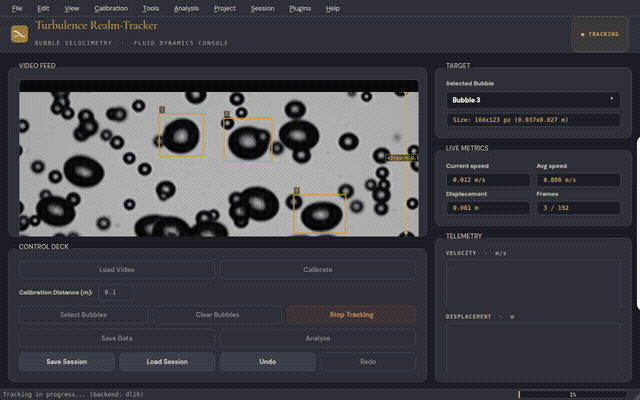Click the Analyze button
The image size is (640, 400).
pyautogui.click(x=318, y=338)
